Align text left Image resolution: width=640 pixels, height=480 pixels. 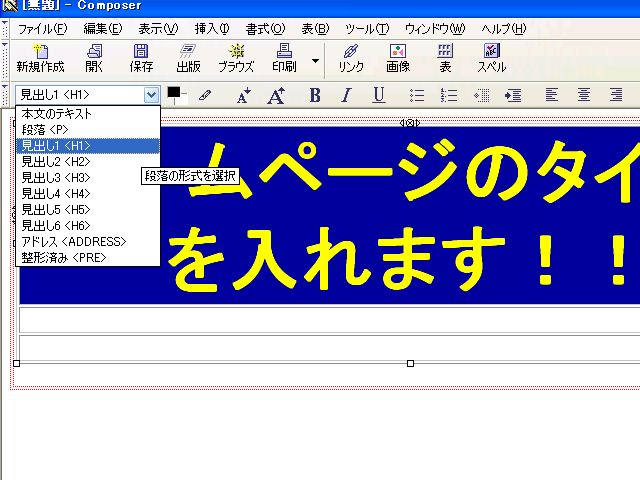[x=551, y=95]
